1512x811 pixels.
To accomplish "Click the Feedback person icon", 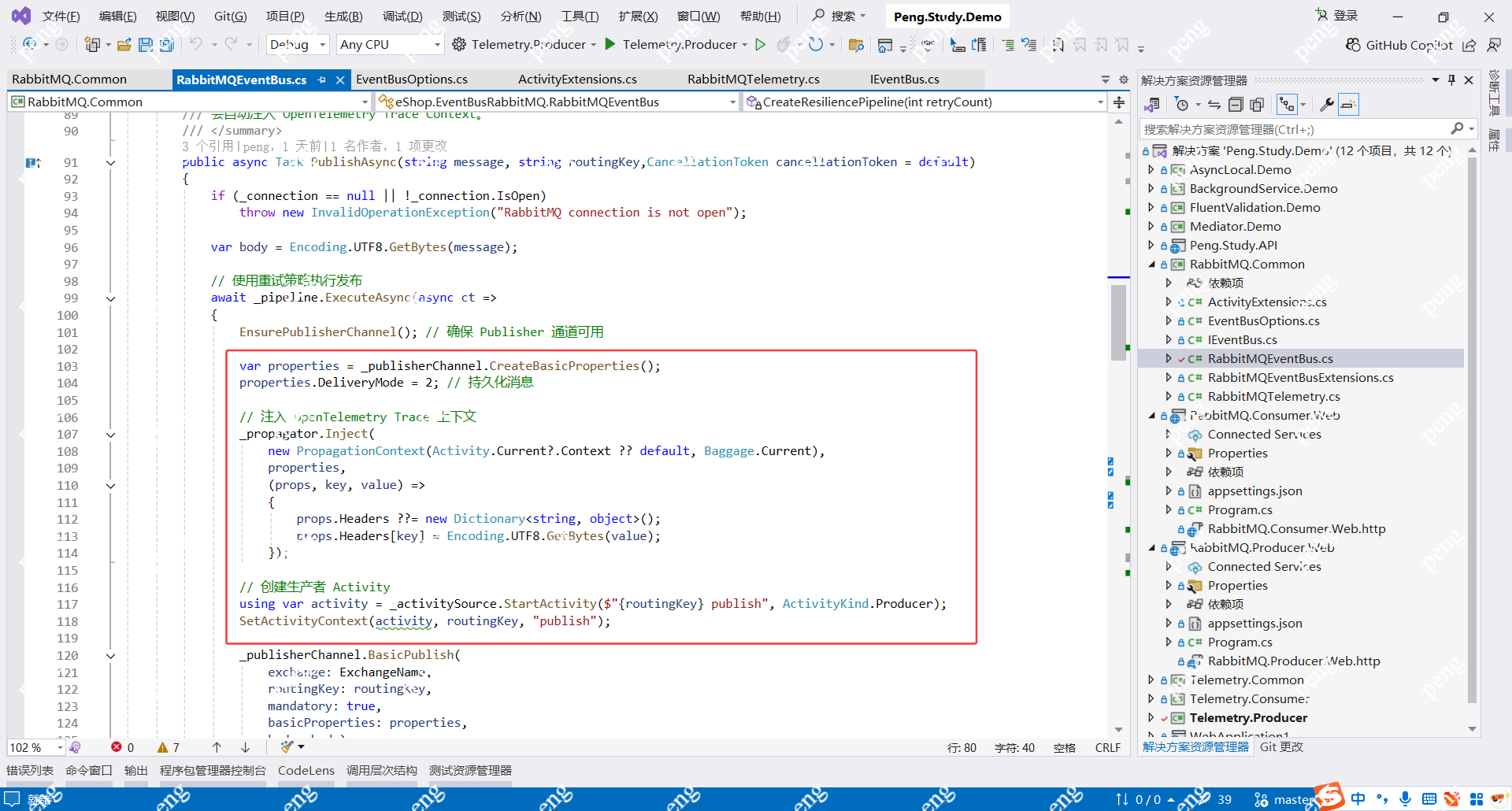I will [1493, 45].
